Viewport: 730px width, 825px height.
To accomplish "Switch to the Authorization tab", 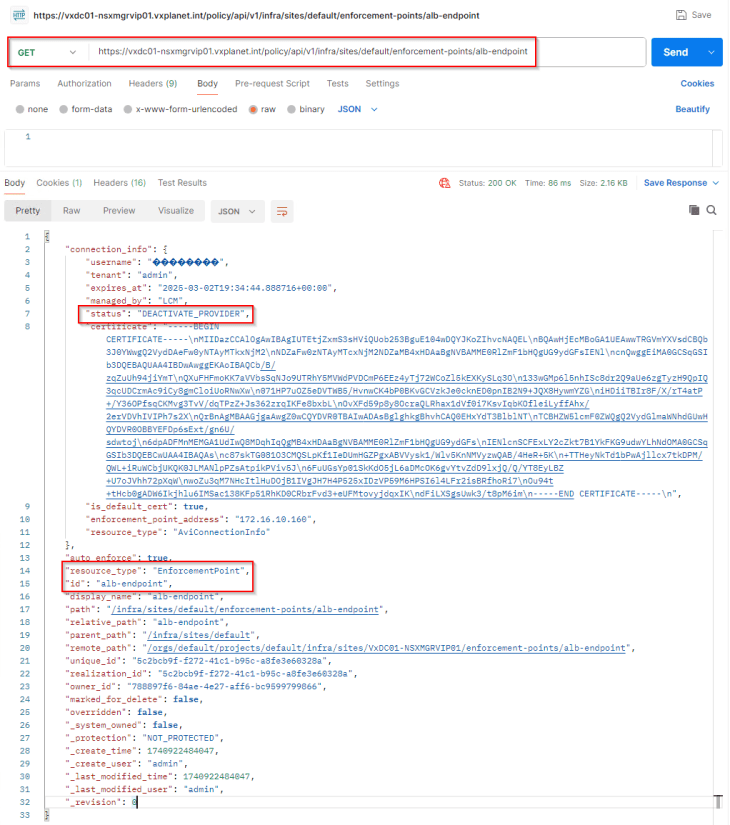I will tap(85, 84).
